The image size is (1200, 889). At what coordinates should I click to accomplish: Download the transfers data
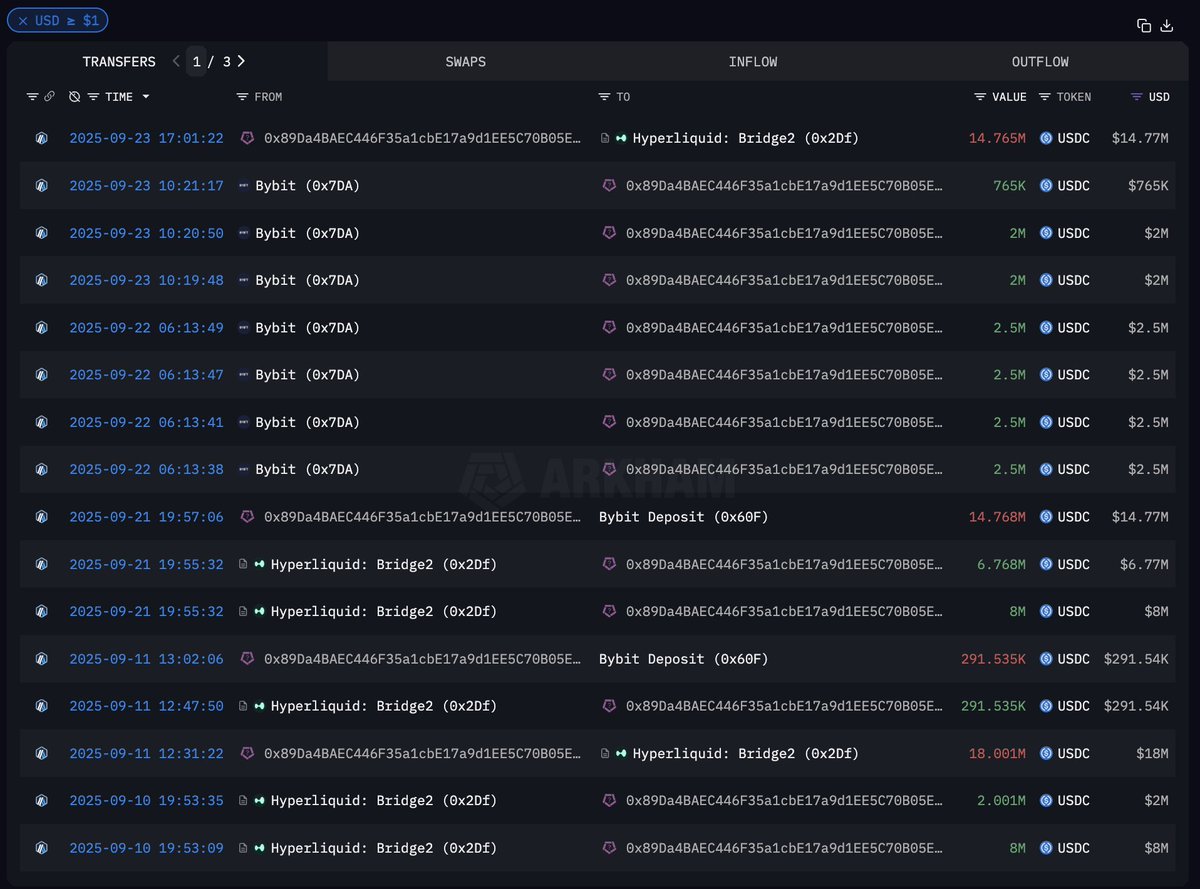(x=1166, y=26)
